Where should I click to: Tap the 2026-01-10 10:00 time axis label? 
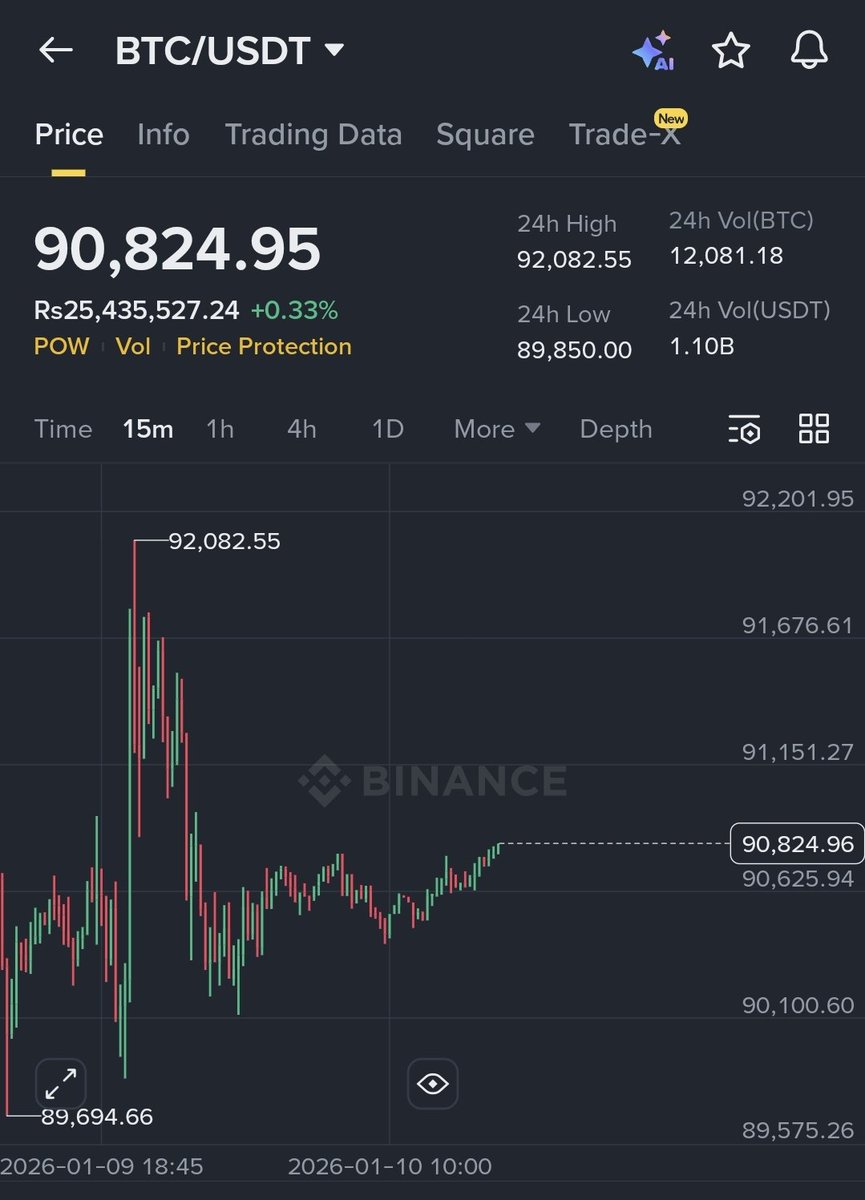coord(390,1167)
